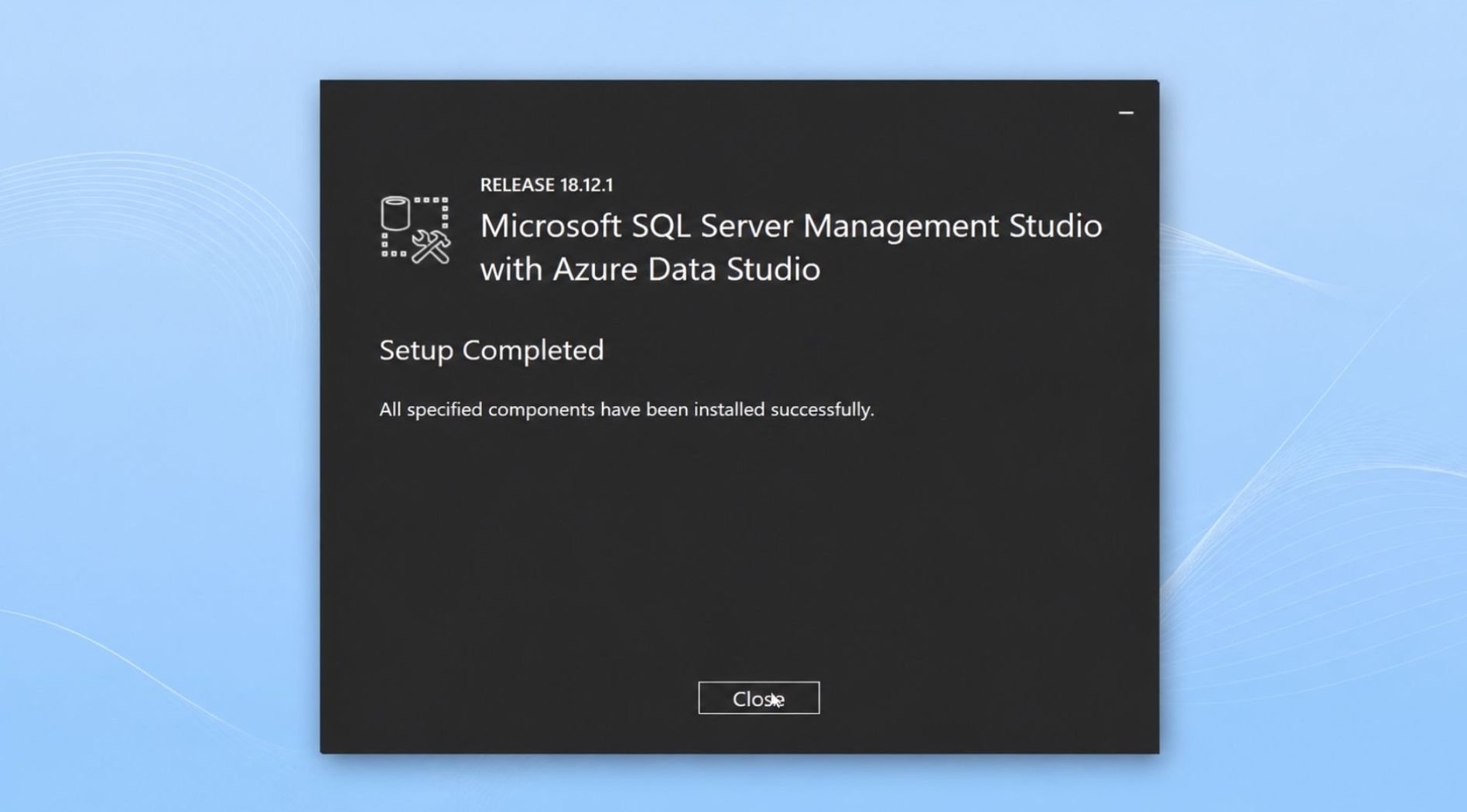The image size is (1467, 812).
Task: Select the "RELEASE 18.12.1" version text
Action: 546,185
